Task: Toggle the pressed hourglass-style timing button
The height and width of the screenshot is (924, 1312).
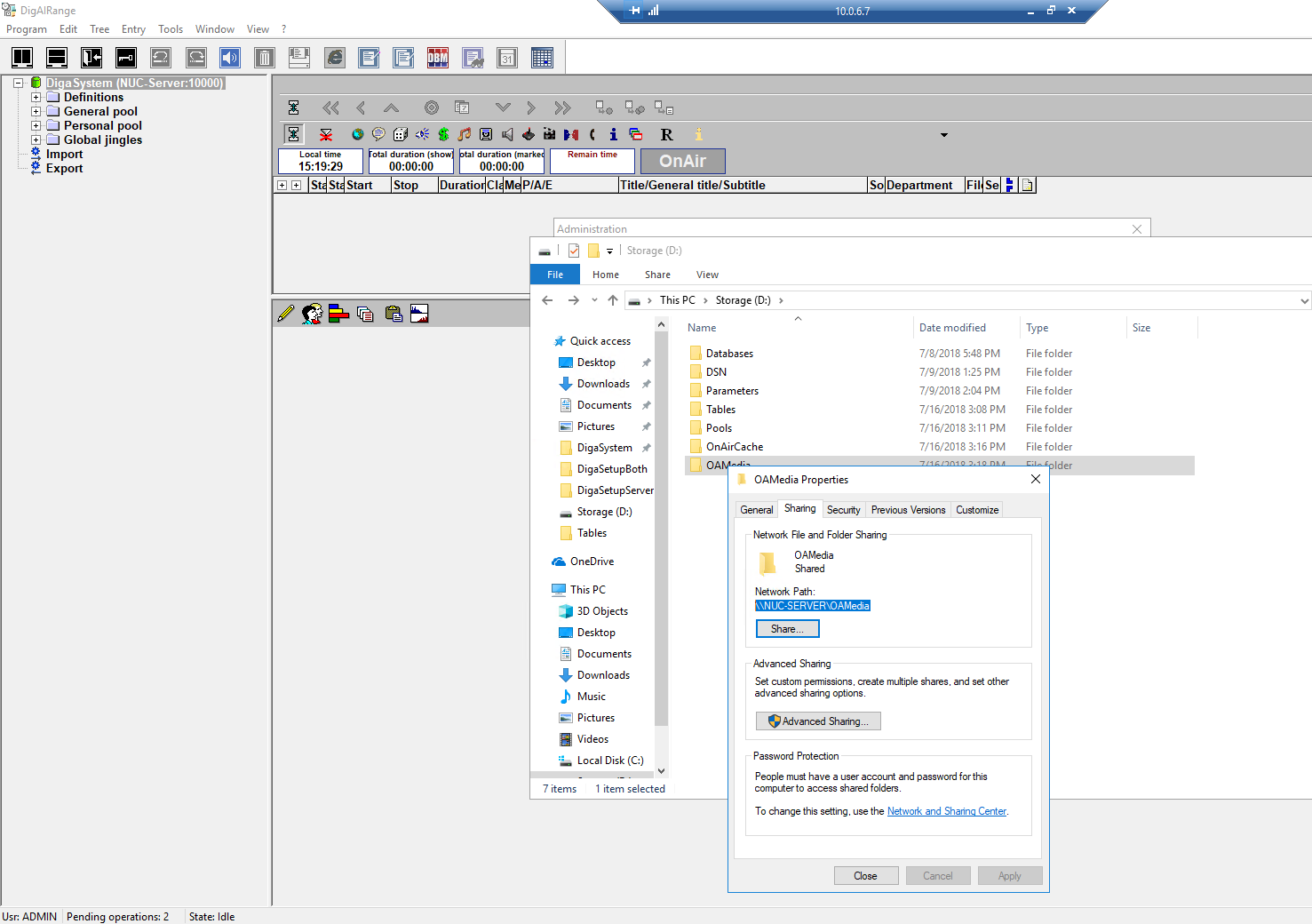Action: [x=293, y=134]
